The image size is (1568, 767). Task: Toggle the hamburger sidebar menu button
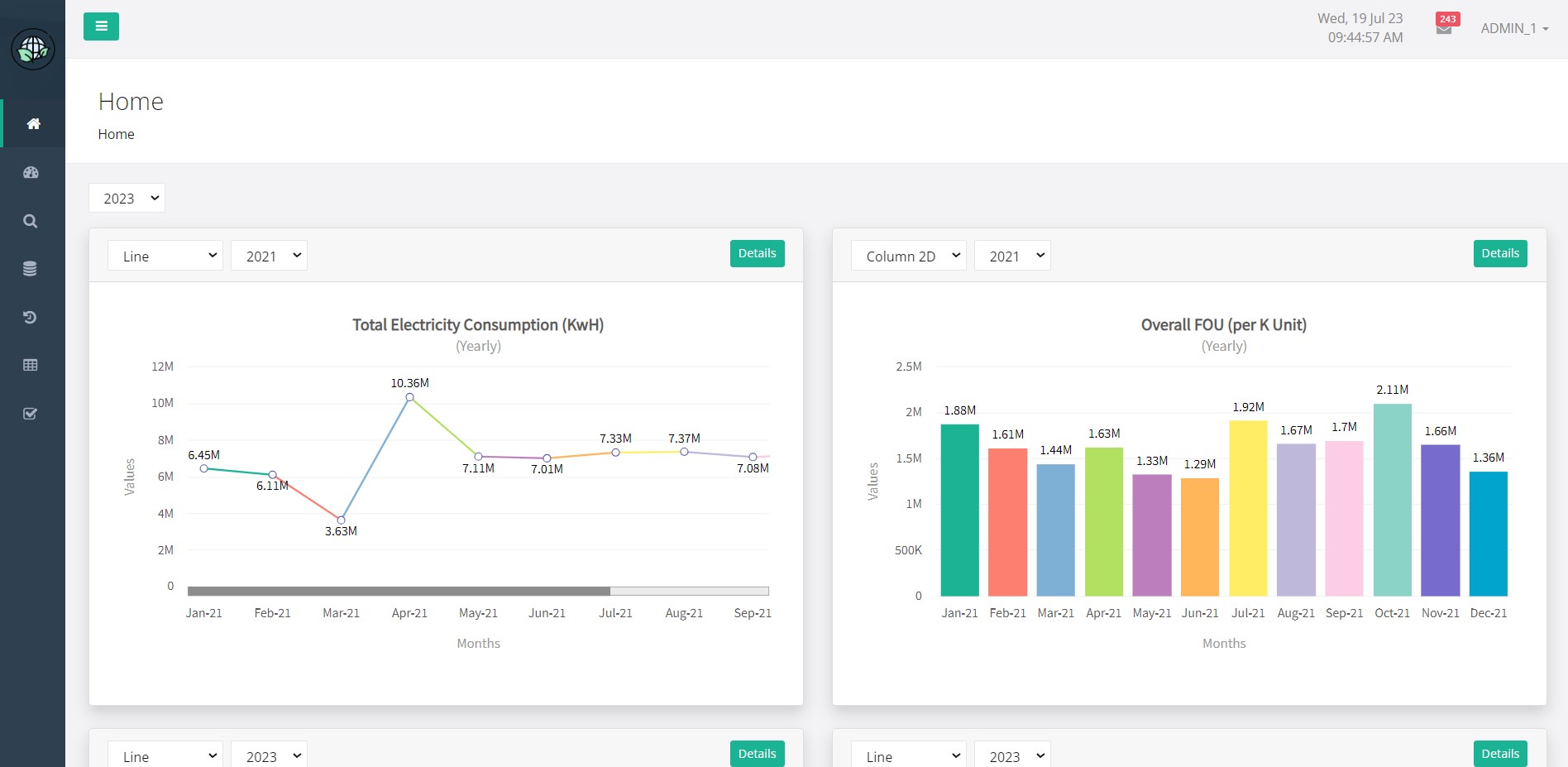[101, 26]
